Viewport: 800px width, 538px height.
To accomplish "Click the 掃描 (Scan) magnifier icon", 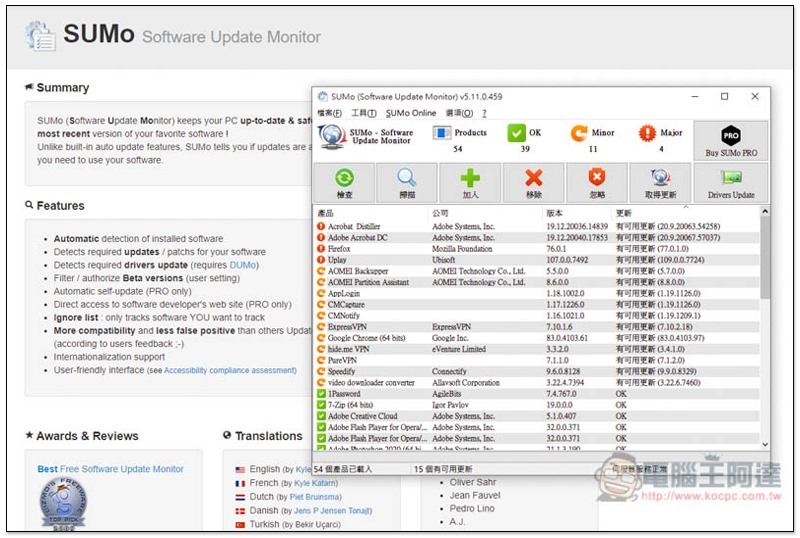I will pos(407,178).
